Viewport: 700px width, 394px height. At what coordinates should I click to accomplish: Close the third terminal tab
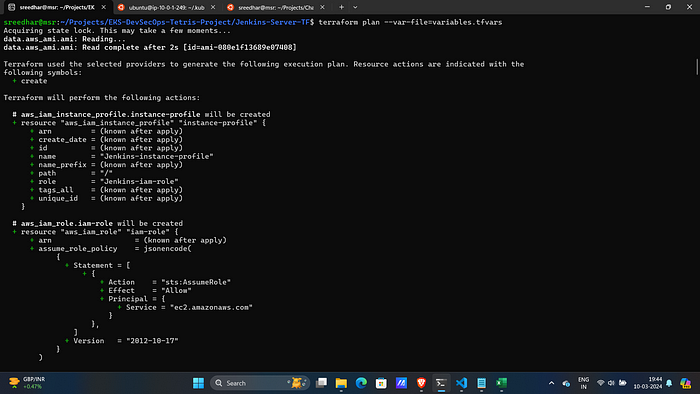[322, 7]
